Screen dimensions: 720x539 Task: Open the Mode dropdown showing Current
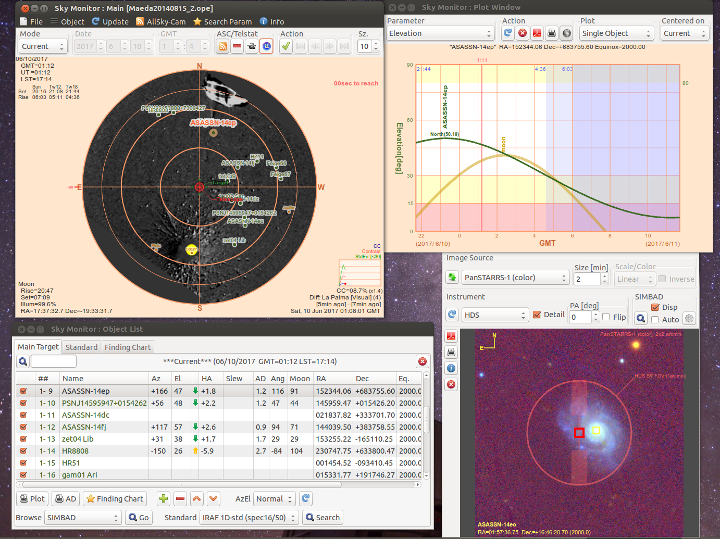coord(43,46)
